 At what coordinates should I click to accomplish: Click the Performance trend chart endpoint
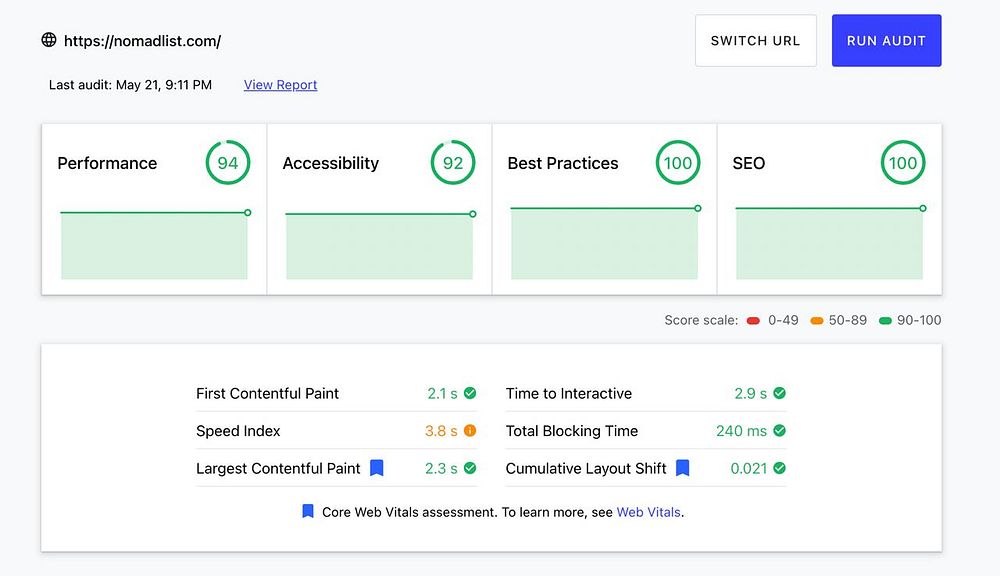247,212
